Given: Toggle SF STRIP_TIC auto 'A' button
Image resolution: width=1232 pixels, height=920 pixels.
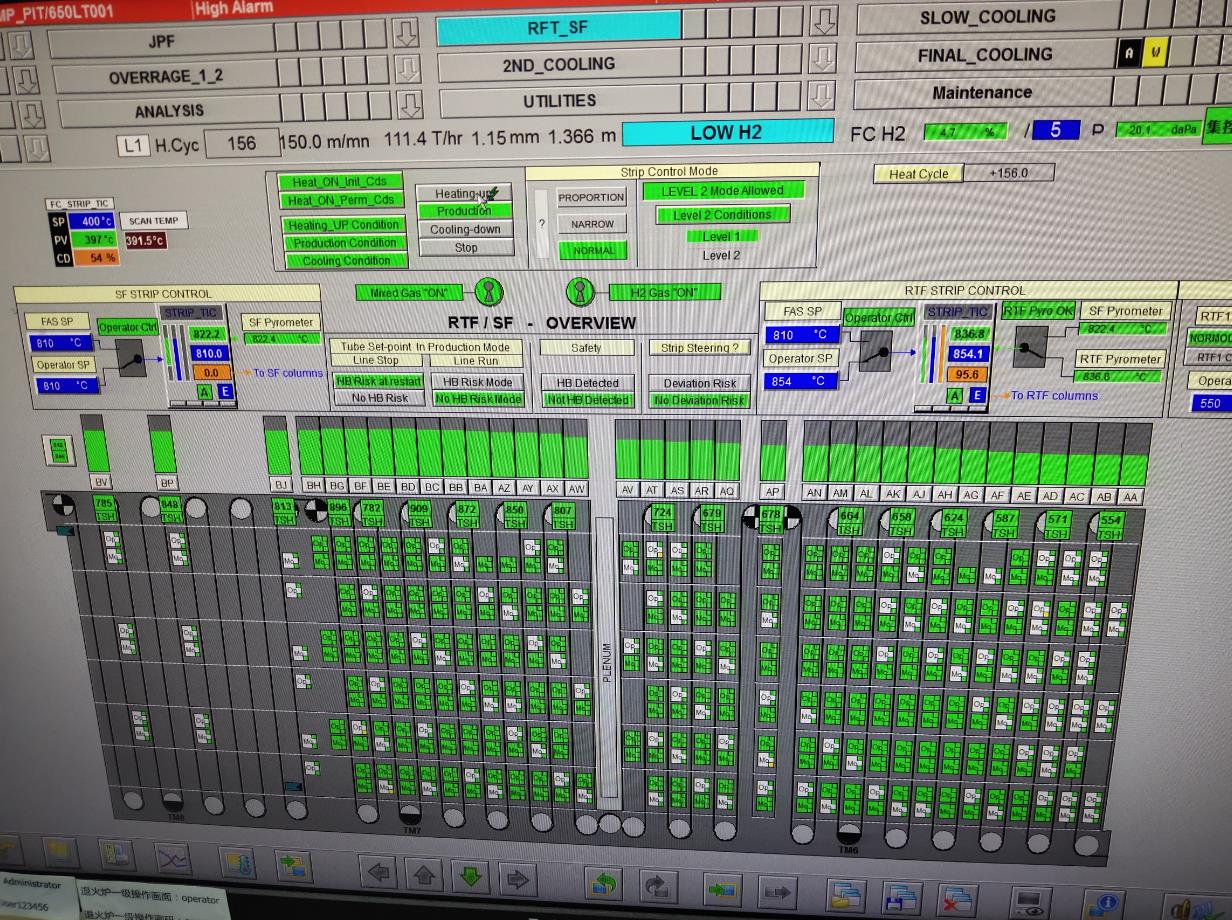Looking at the screenshot, I should 204,391.
